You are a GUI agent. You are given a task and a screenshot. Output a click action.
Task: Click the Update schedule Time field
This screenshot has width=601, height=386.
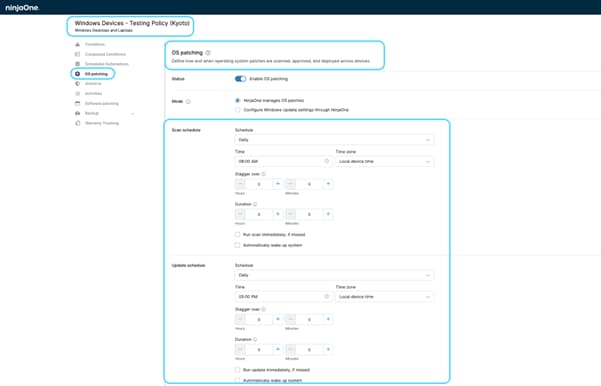point(283,297)
